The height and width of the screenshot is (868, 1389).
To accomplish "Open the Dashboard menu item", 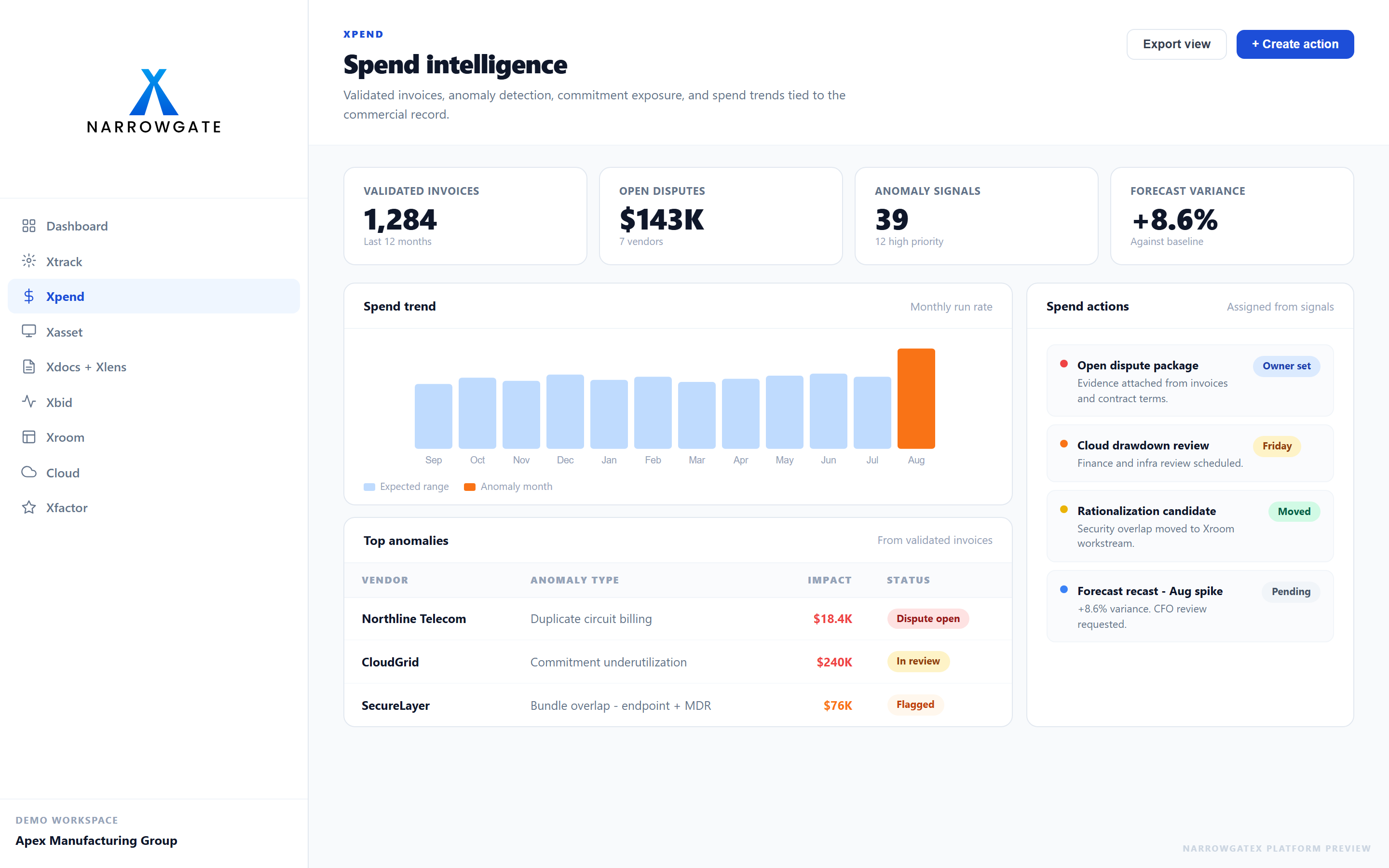I will pyautogui.click(x=154, y=226).
